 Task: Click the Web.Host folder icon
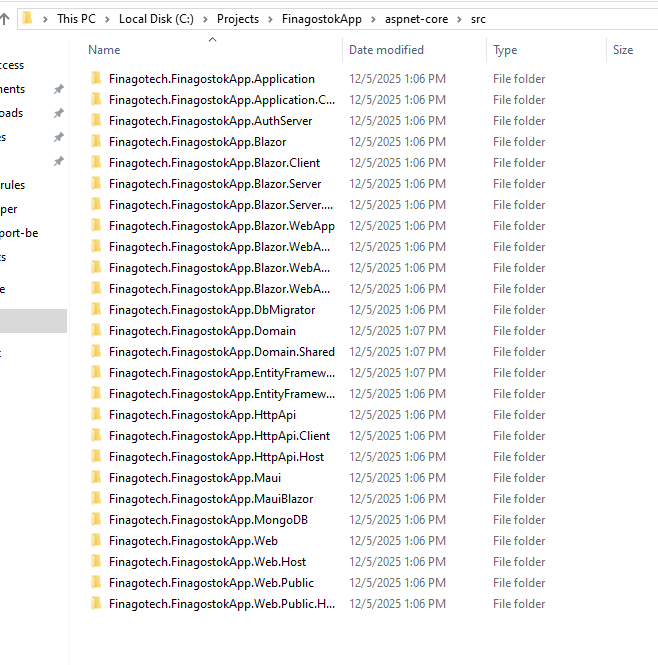(x=96, y=562)
